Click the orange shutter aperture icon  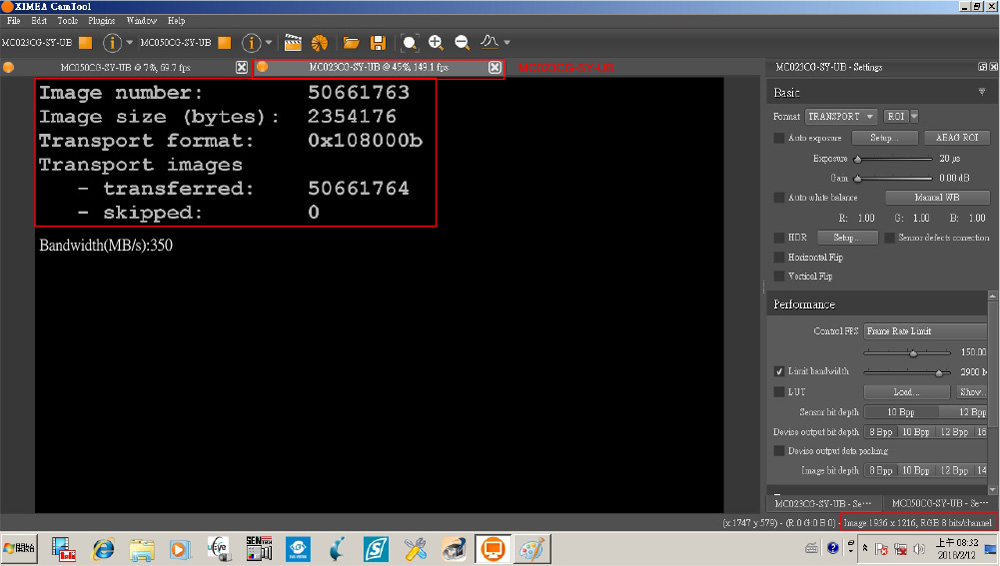[319, 43]
